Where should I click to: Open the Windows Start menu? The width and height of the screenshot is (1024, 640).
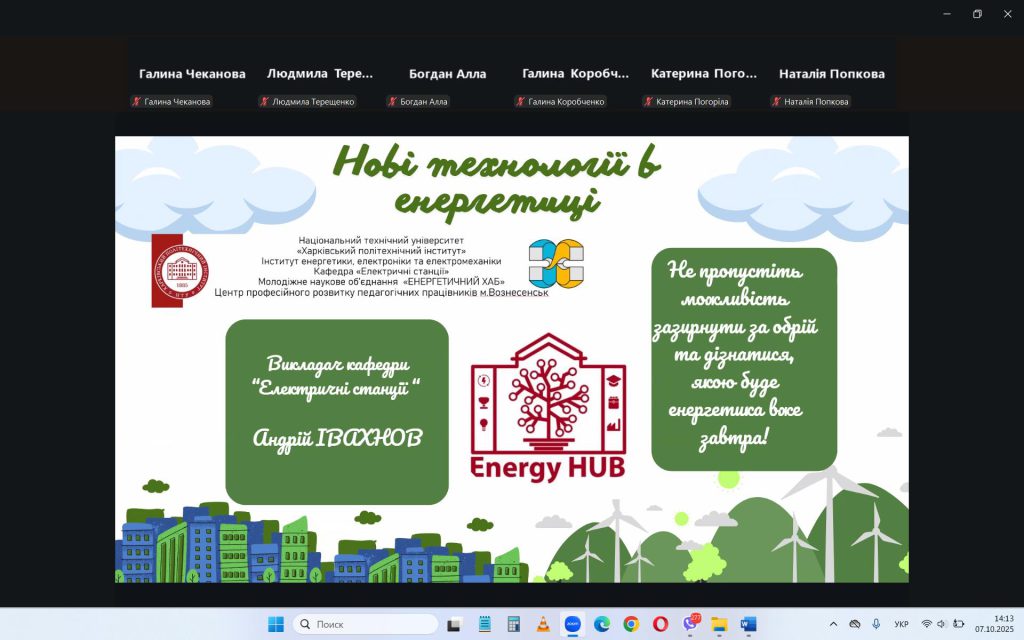pyautogui.click(x=276, y=624)
